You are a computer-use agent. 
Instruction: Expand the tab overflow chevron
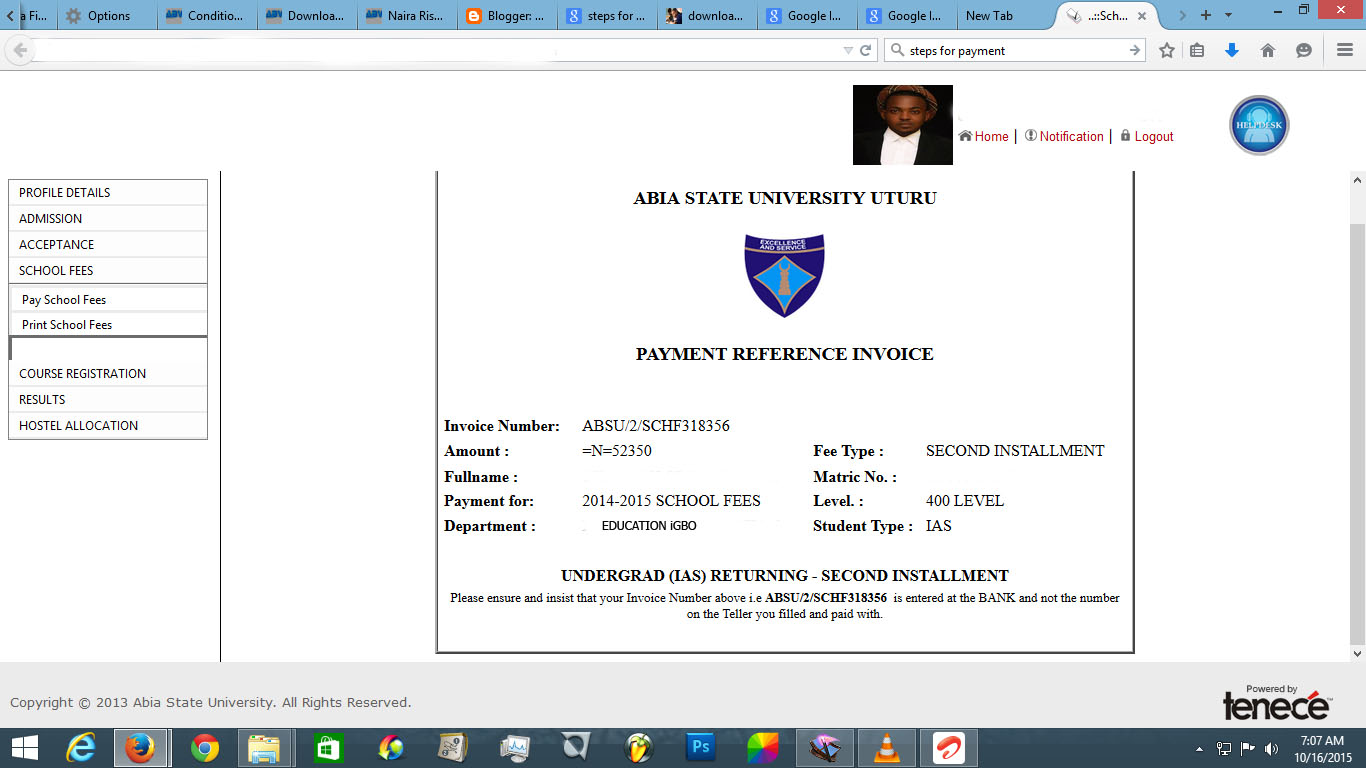pos(1182,15)
